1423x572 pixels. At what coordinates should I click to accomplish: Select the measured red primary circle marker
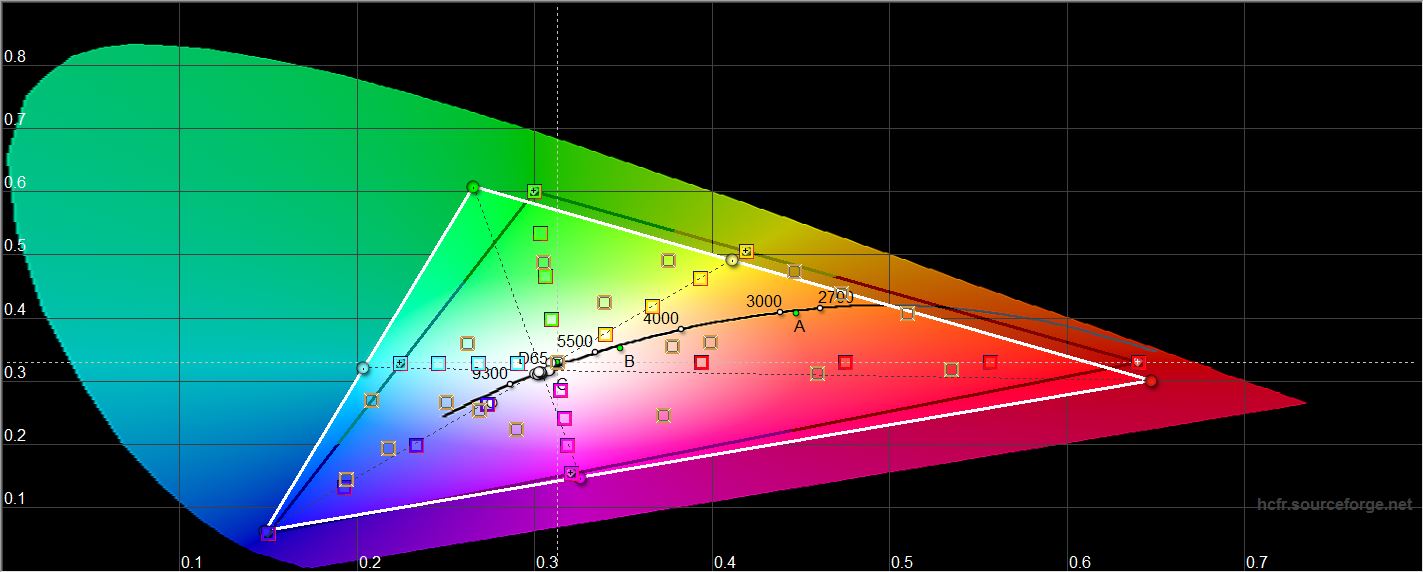pyautogui.click(x=1151, y=381)
